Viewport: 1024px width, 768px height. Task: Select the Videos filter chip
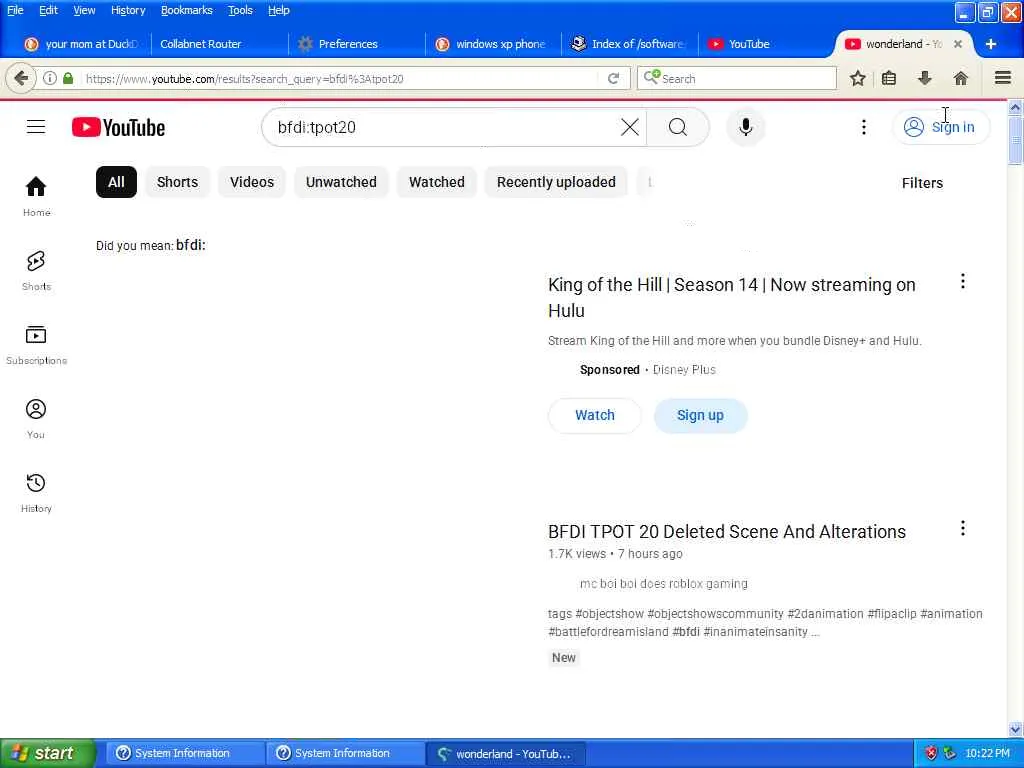pos(252,182)
